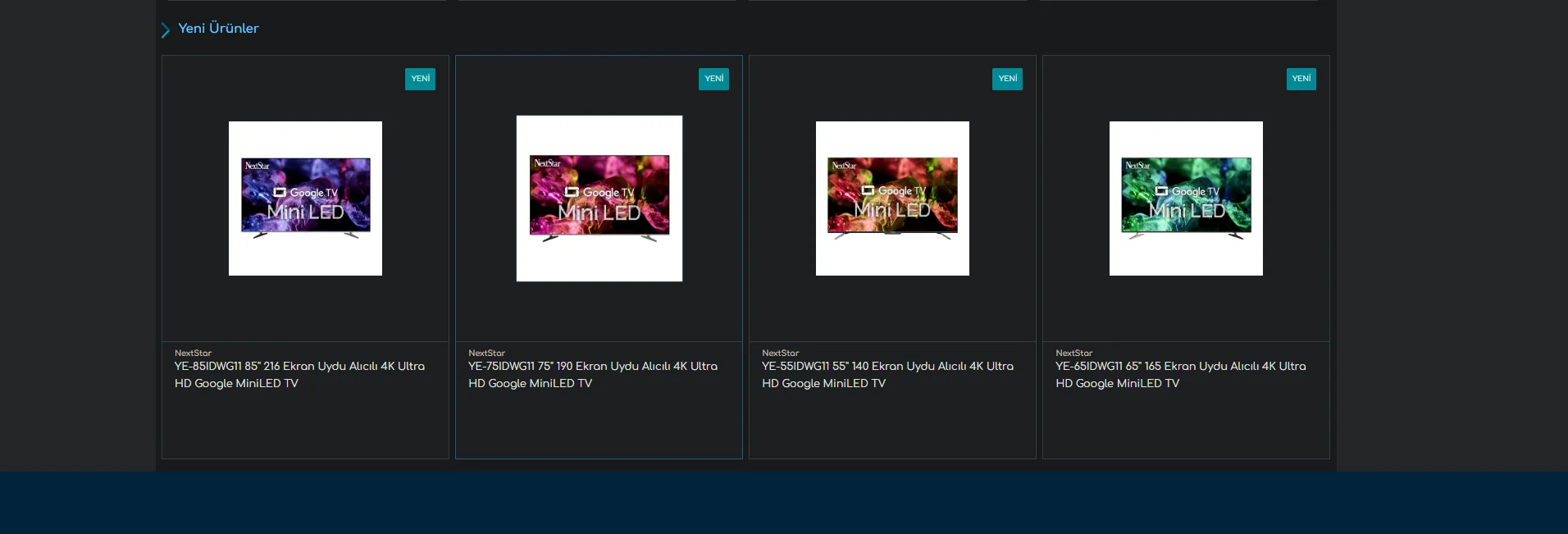This screenshot has height=534, width=1568.
Task: Open the YE-55IDWG11 55" TV product image
Action: (x=892, y=199)
